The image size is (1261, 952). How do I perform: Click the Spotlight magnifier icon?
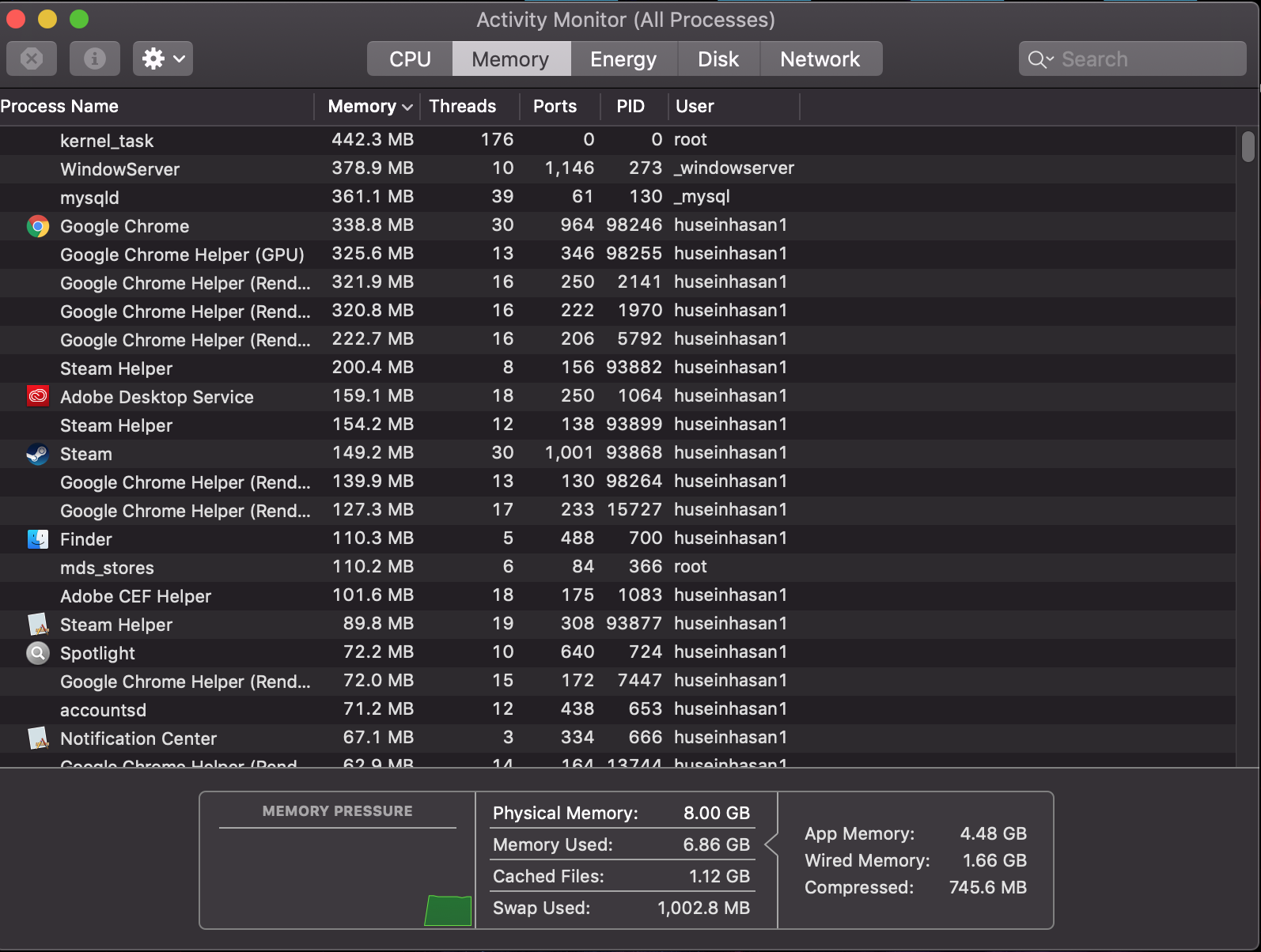click(x=38, y=653)
